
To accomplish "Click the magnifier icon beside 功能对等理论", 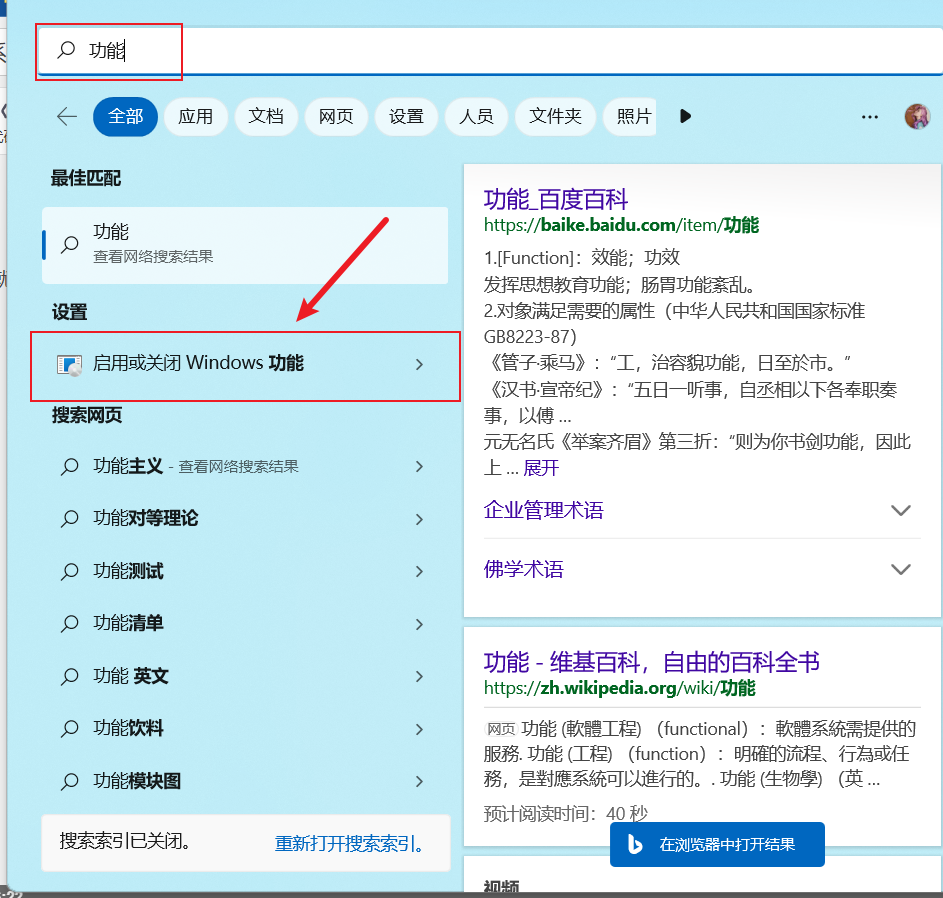I will pyautogui.click(x=69, y=518).
